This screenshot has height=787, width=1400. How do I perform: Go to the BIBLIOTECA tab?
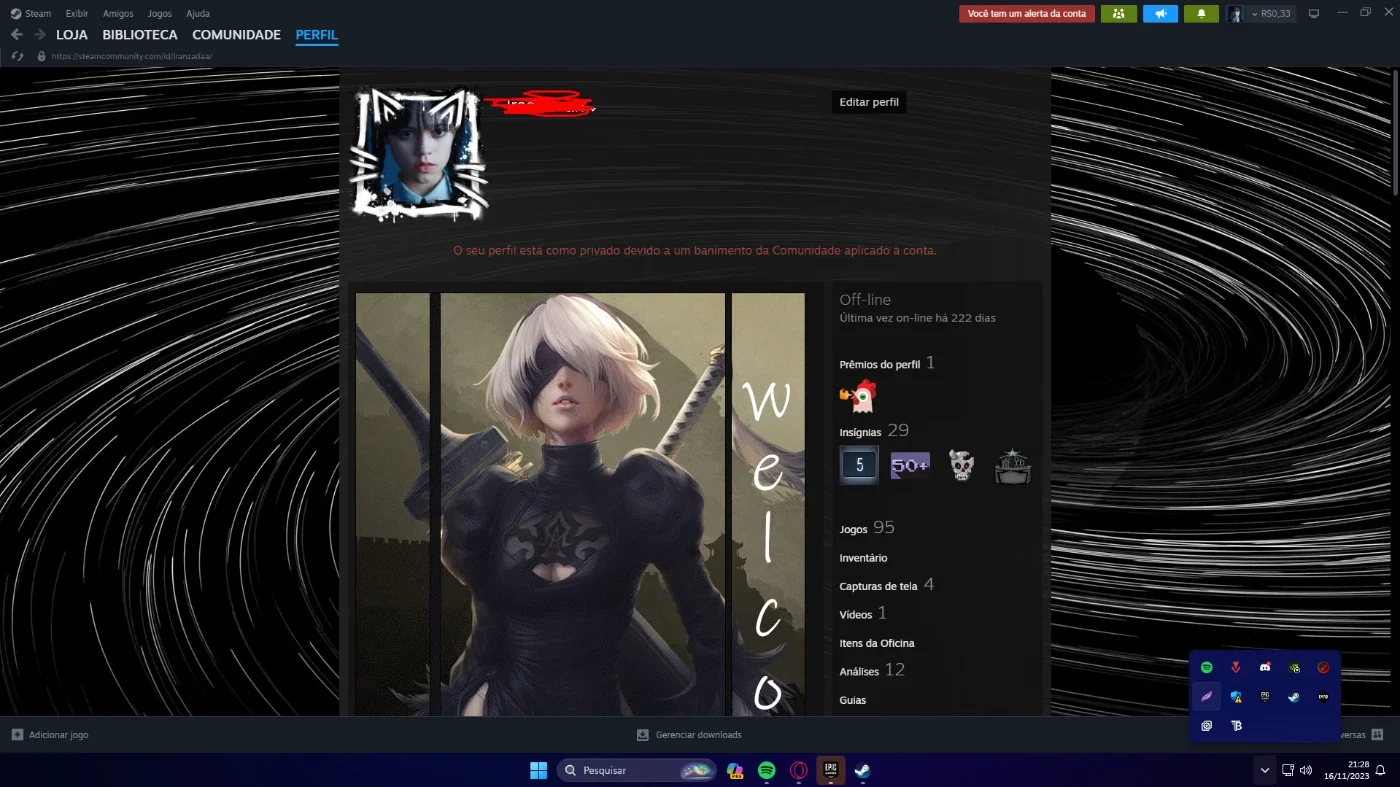tap(140, 35)
